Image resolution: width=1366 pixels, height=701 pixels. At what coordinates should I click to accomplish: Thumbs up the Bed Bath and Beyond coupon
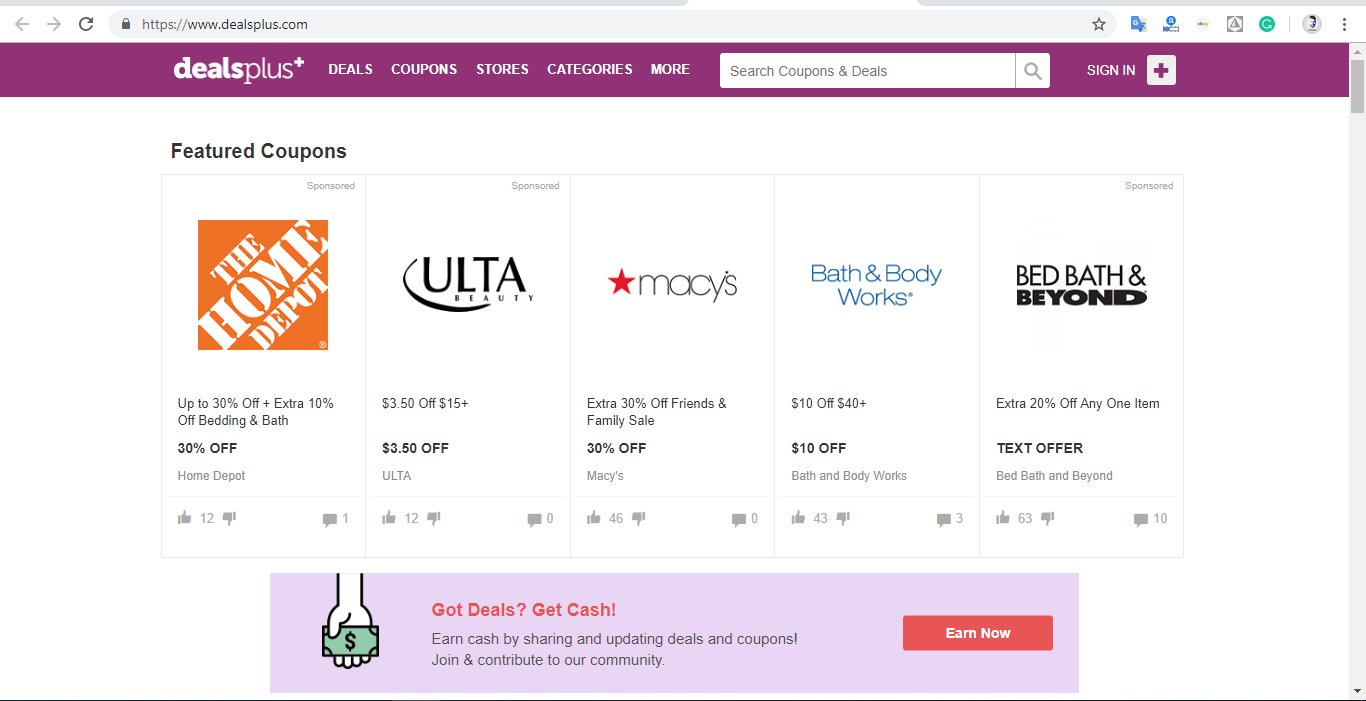tap(1003, 518)
